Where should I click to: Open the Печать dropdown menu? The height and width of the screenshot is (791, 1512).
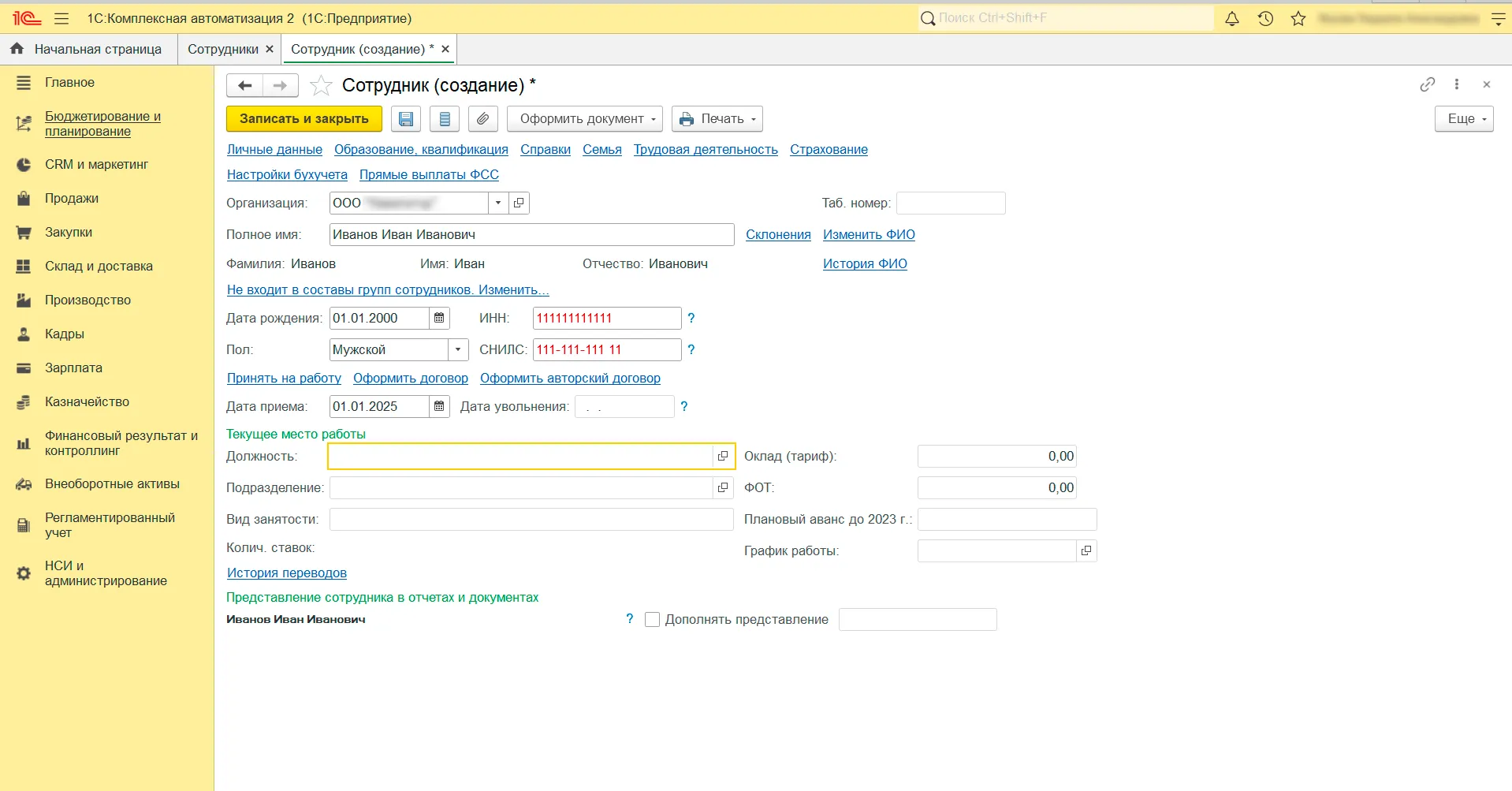coord(717,119)
